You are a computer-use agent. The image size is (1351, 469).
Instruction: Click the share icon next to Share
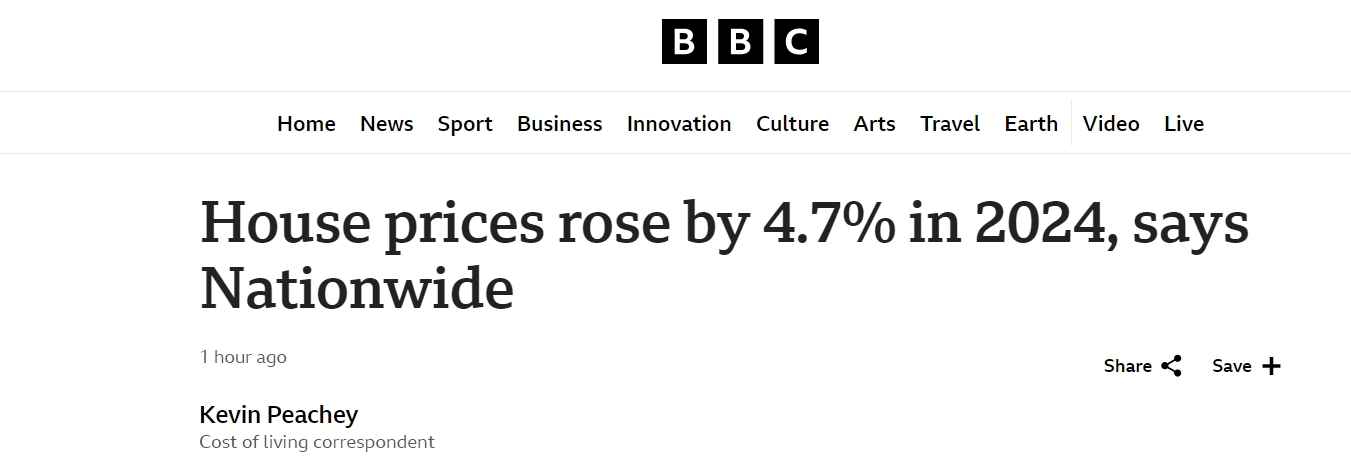point(1171,366)
